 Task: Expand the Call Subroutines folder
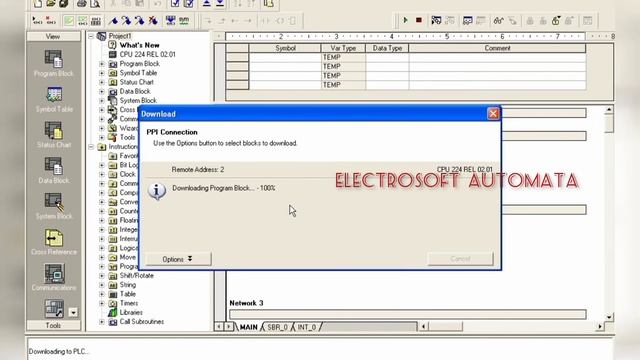[x=102, y=322]
